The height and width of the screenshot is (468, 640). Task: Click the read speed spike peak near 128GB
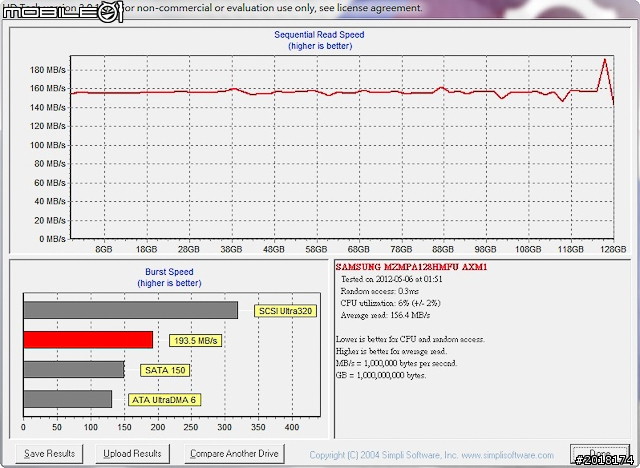[604, 60]
